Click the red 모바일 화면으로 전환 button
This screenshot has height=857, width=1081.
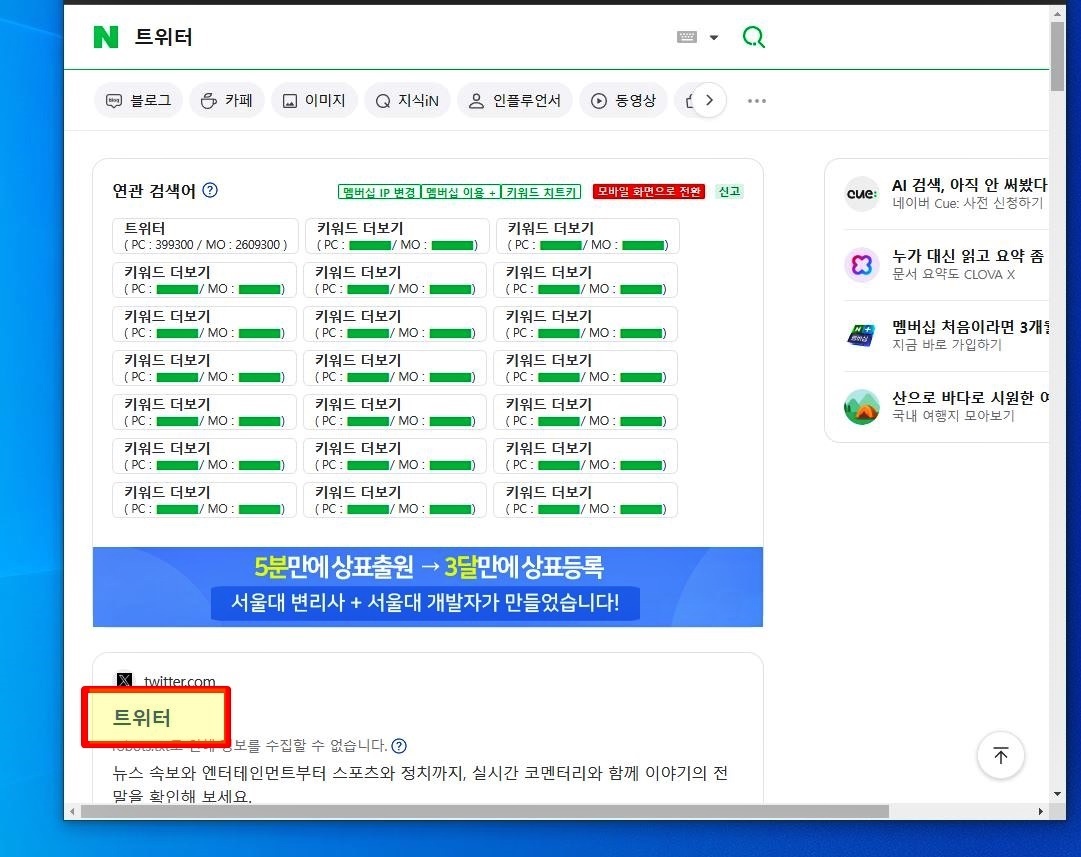(649, 191)
